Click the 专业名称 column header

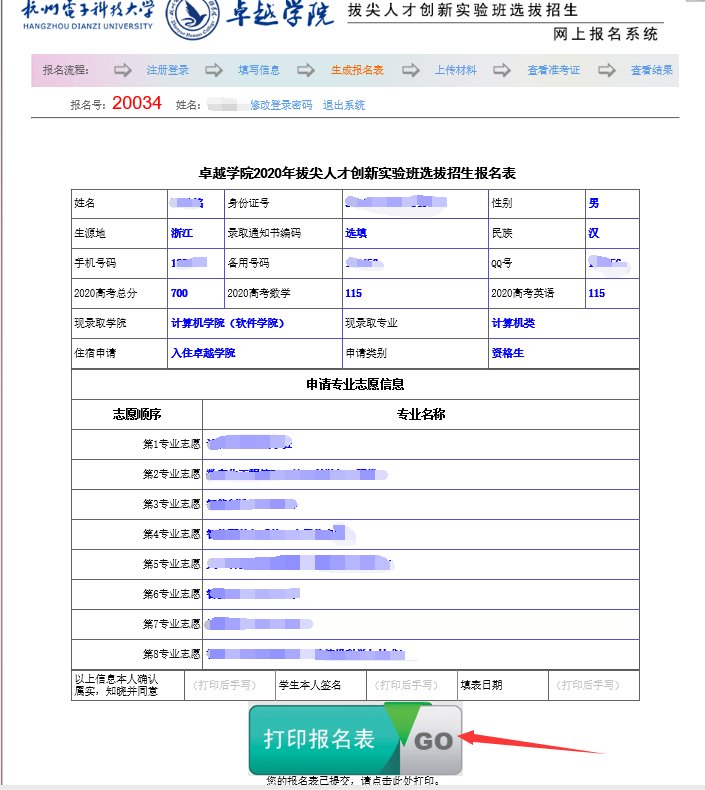coord(421,414)
